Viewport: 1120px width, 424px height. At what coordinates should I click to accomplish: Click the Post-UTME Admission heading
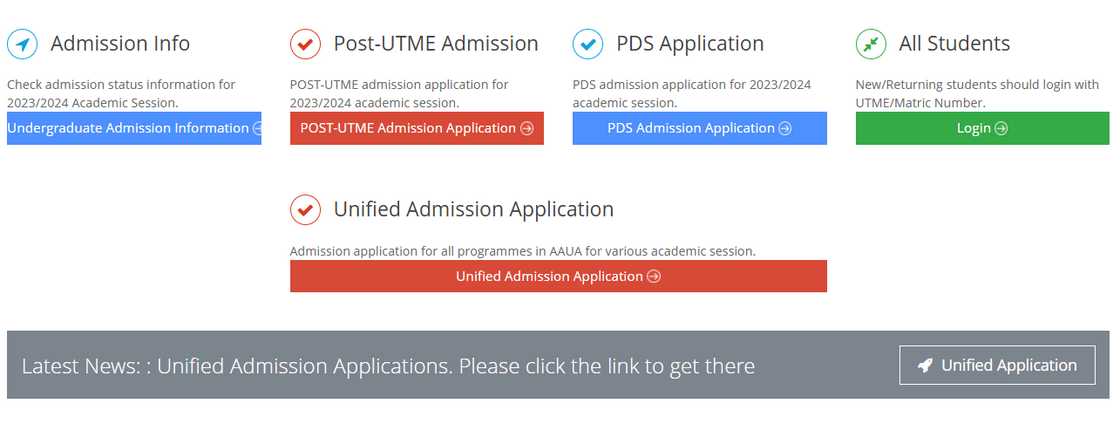click(436, 44)
